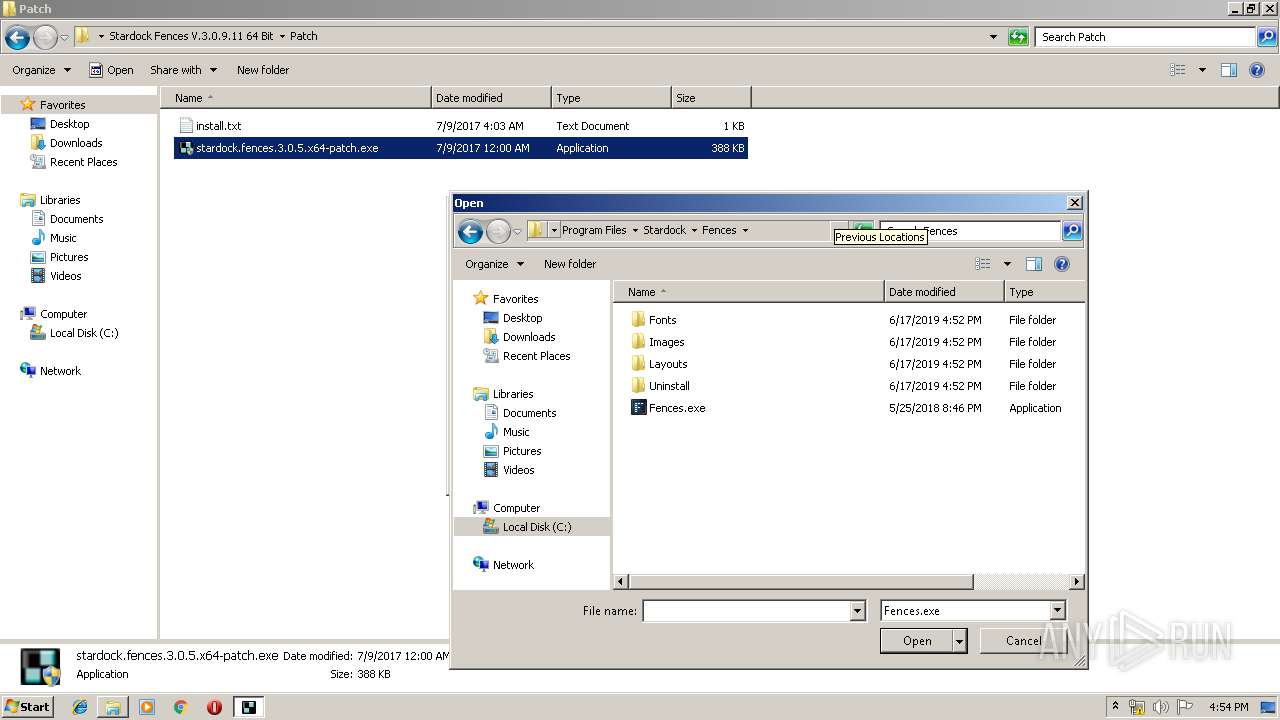Expand Fences.exe file type filter dropdown
Viewport: 1280px width, 720px height.
(x=1057, y=611)
